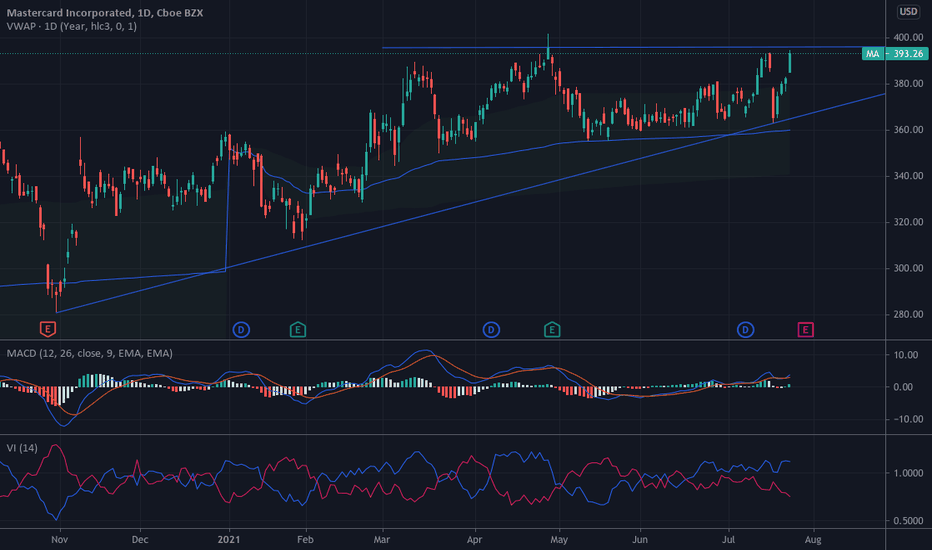932x550 pixels.
Task: Click the VI 0.5000 scale label
Action: pos(908,521)
